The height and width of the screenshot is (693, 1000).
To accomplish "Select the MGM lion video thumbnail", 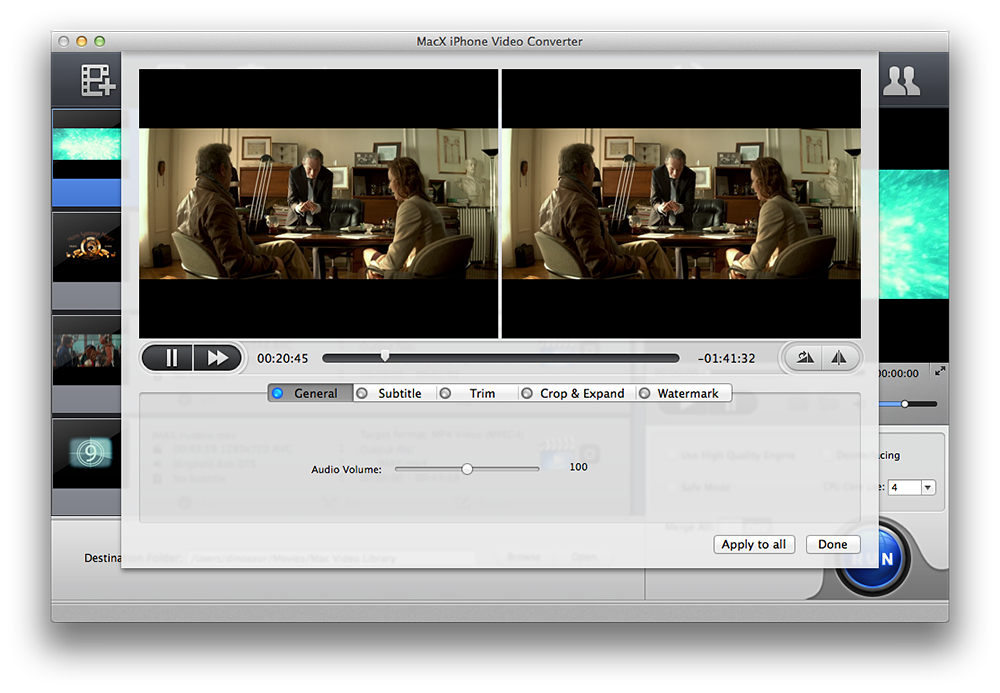I will pos(87,247).
